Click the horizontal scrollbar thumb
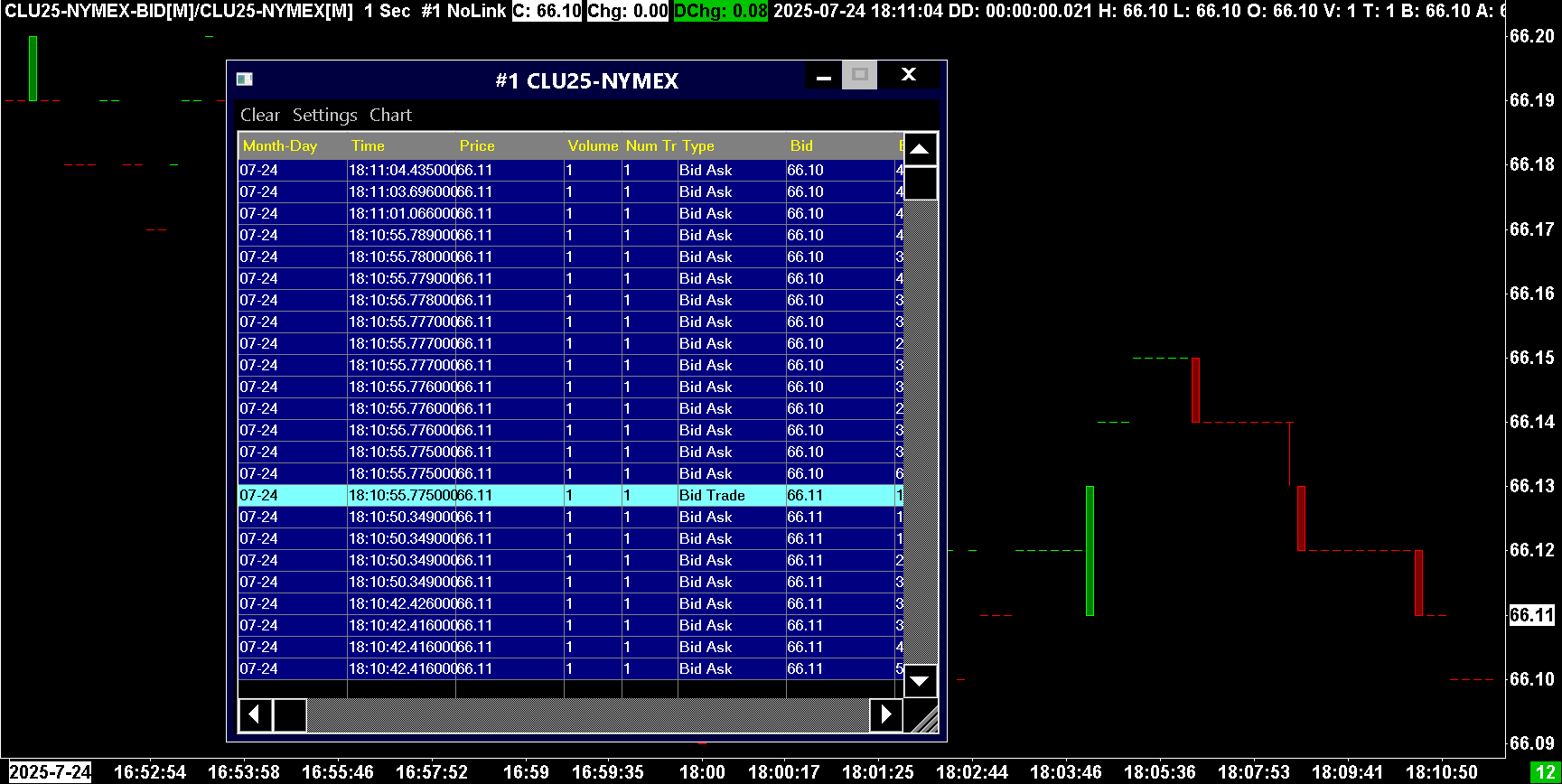 tap(289, 714)
